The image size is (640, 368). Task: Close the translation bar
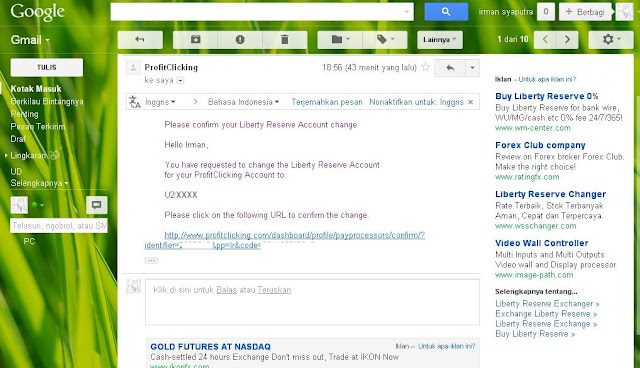coord(471,102)
